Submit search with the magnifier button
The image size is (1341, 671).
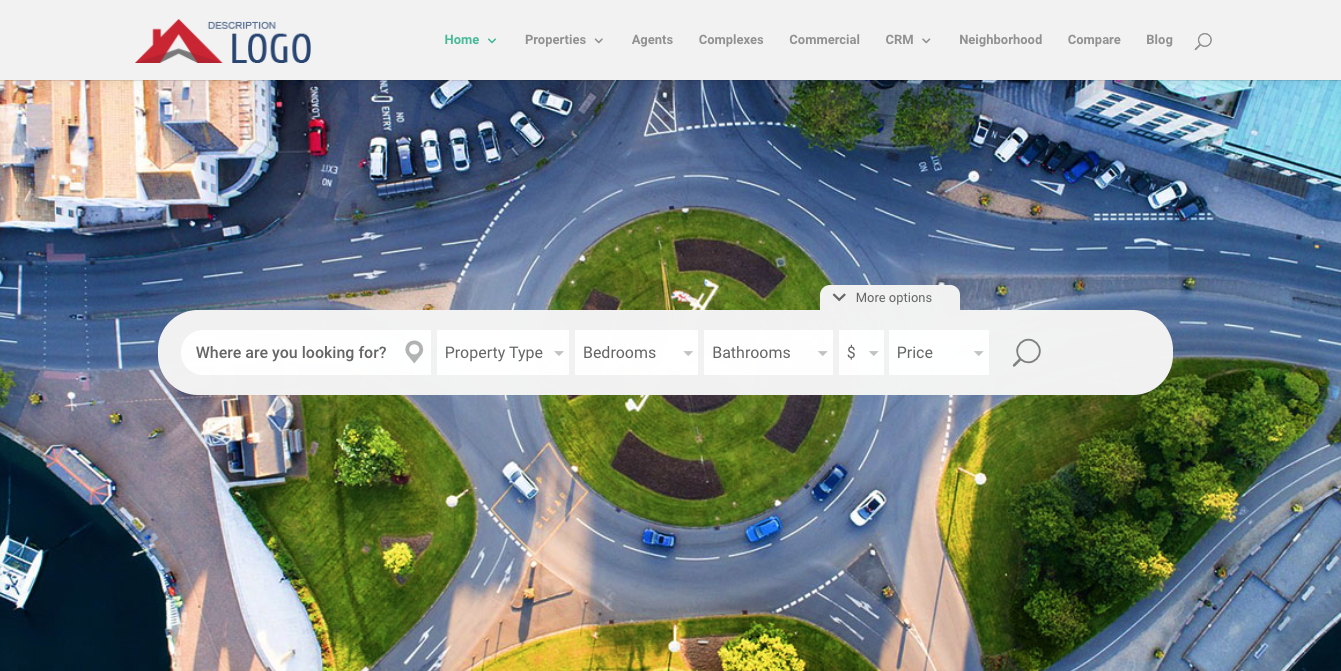coord(1027,352)
